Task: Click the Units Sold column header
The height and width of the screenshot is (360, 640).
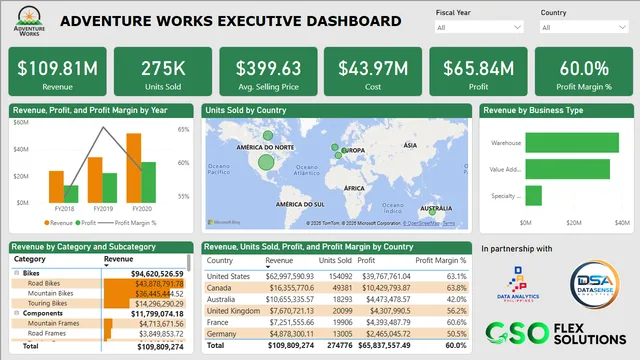Action: coord(335,260)
